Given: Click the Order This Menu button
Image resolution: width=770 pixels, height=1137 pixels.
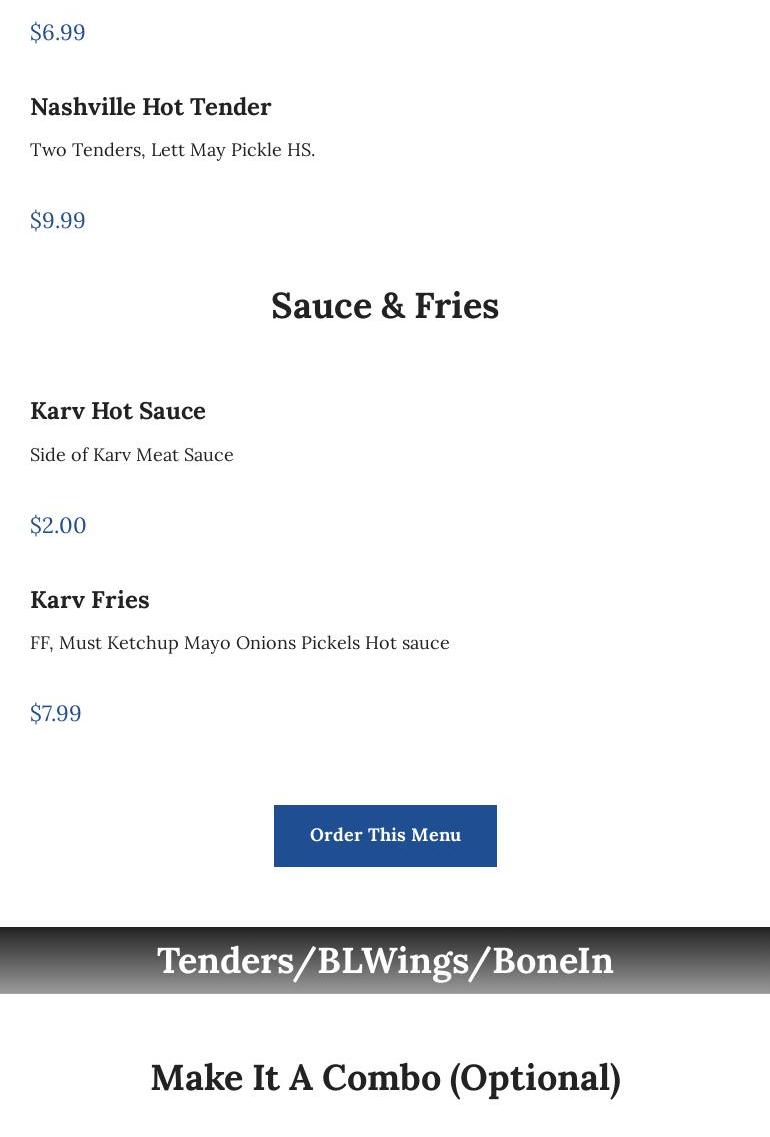Looking at the screenshot, I should (385, 835).
